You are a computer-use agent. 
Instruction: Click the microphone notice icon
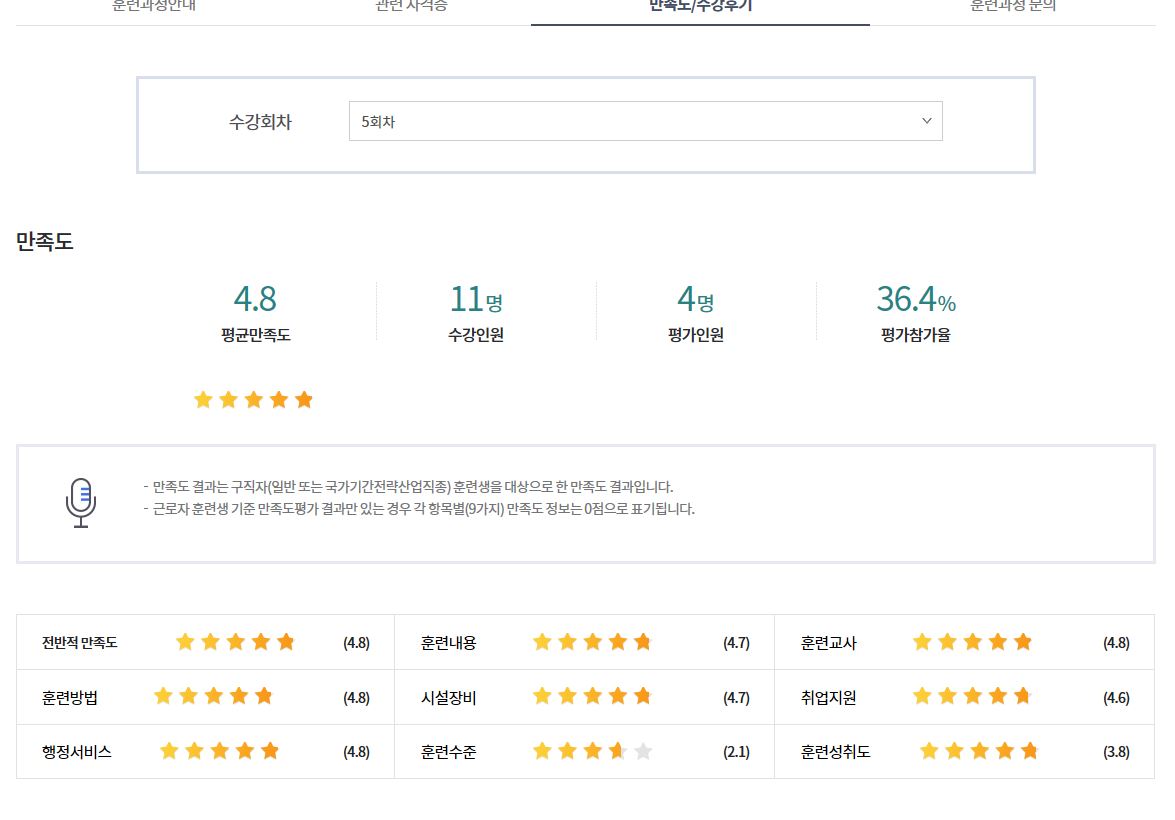pos(81,502)
